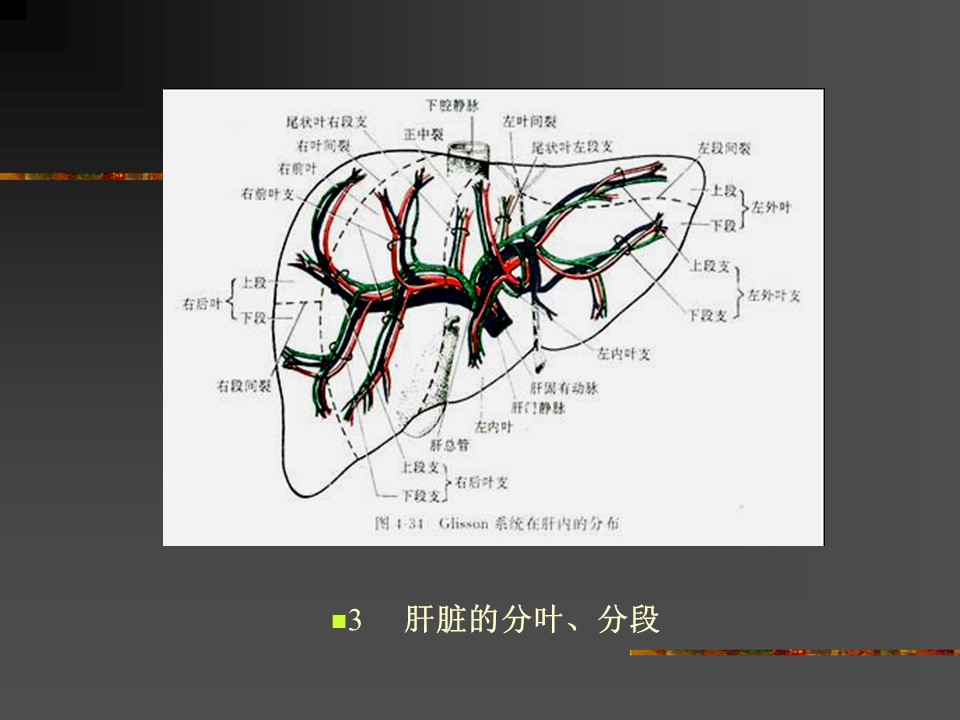Click the green bullet before number 3
The height and width of the screenshot is (720, 960).
338,621
